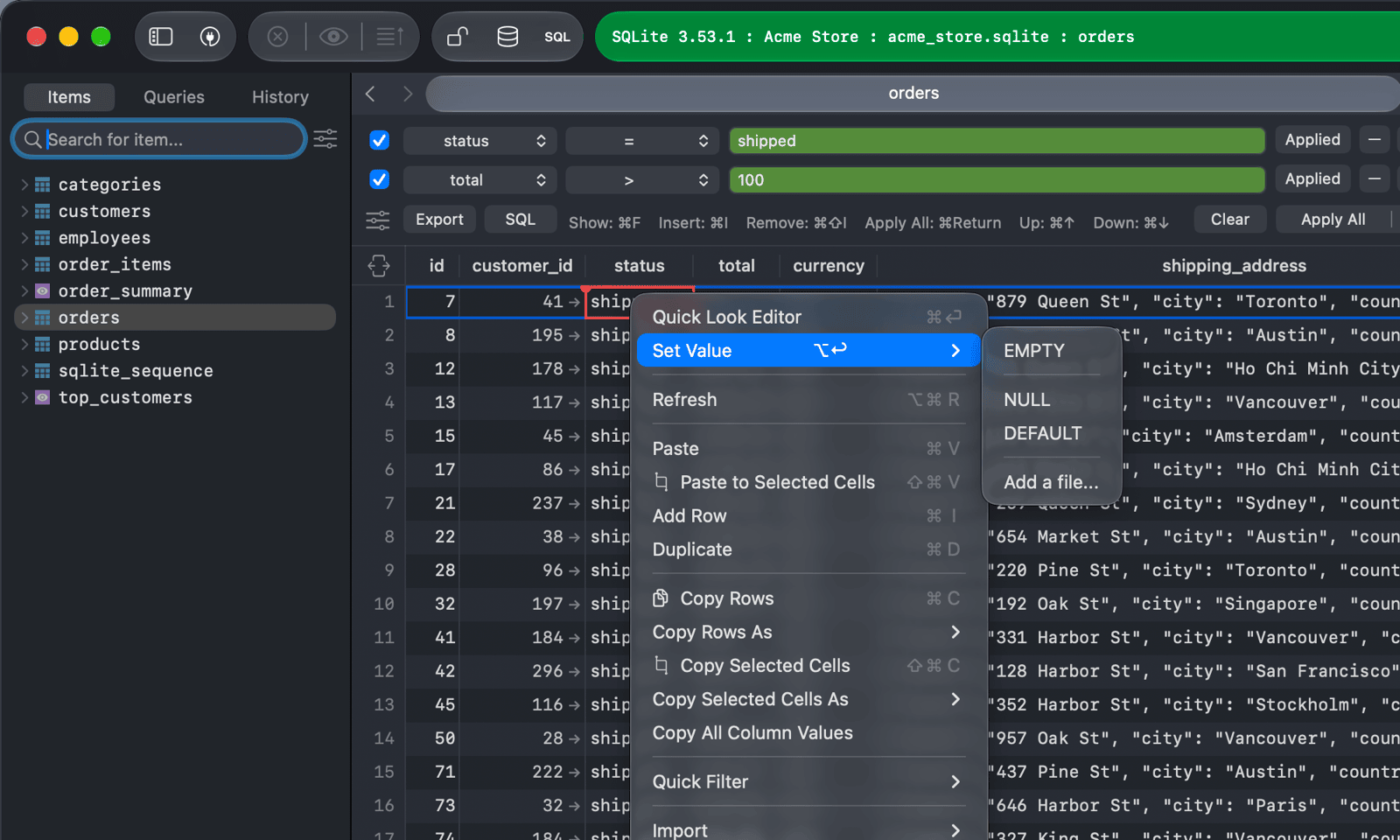The height and width of the screenshot is (840, 1400).
Task: Click the currency column header
Action: (829, 266)
